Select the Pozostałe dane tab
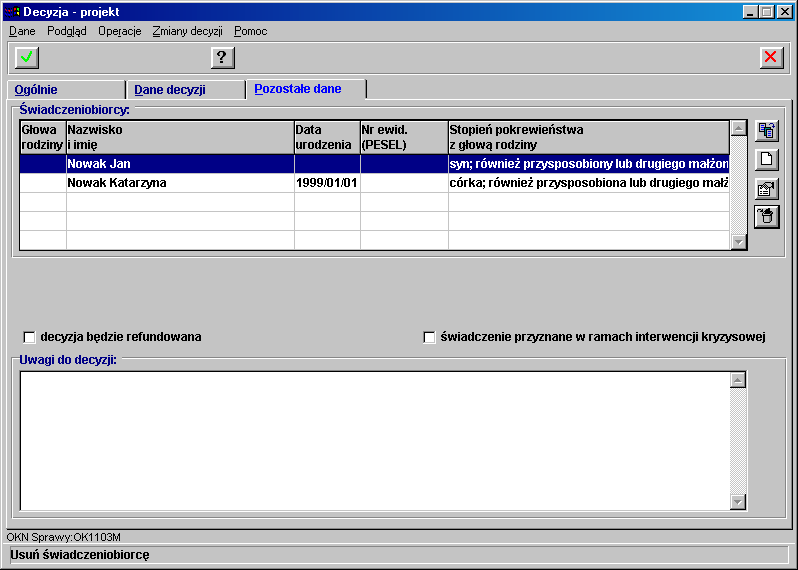 pyautogui.click(x=306, y=89)
